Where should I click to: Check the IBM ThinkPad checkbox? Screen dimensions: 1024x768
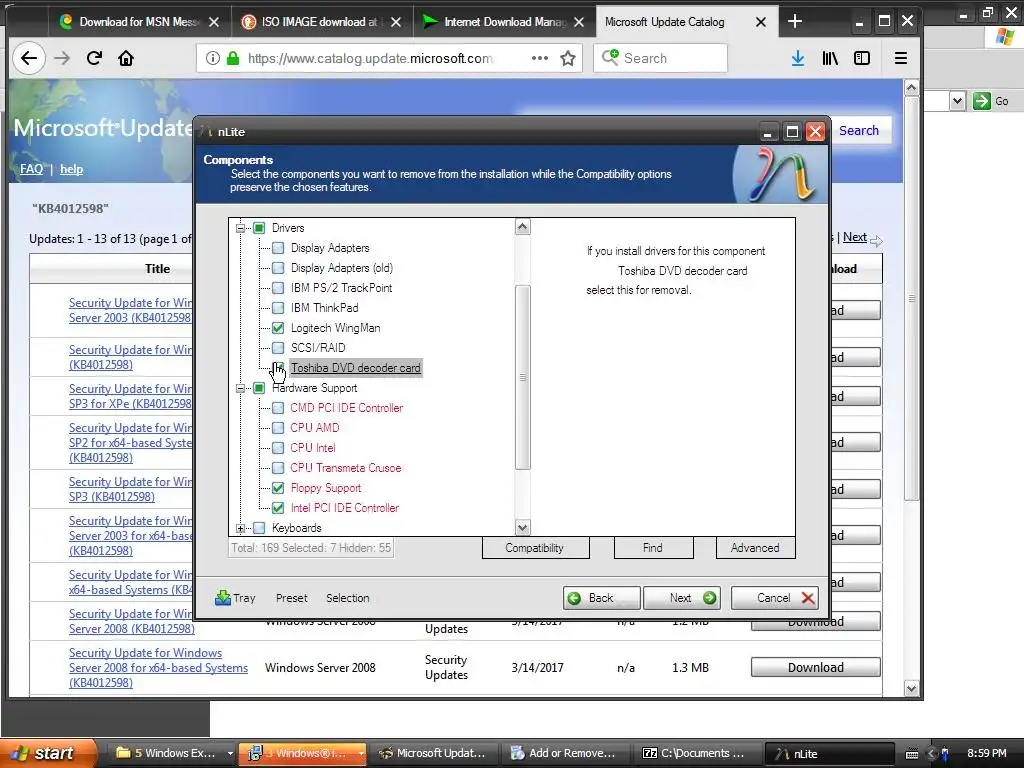click(x=278, y=308)
